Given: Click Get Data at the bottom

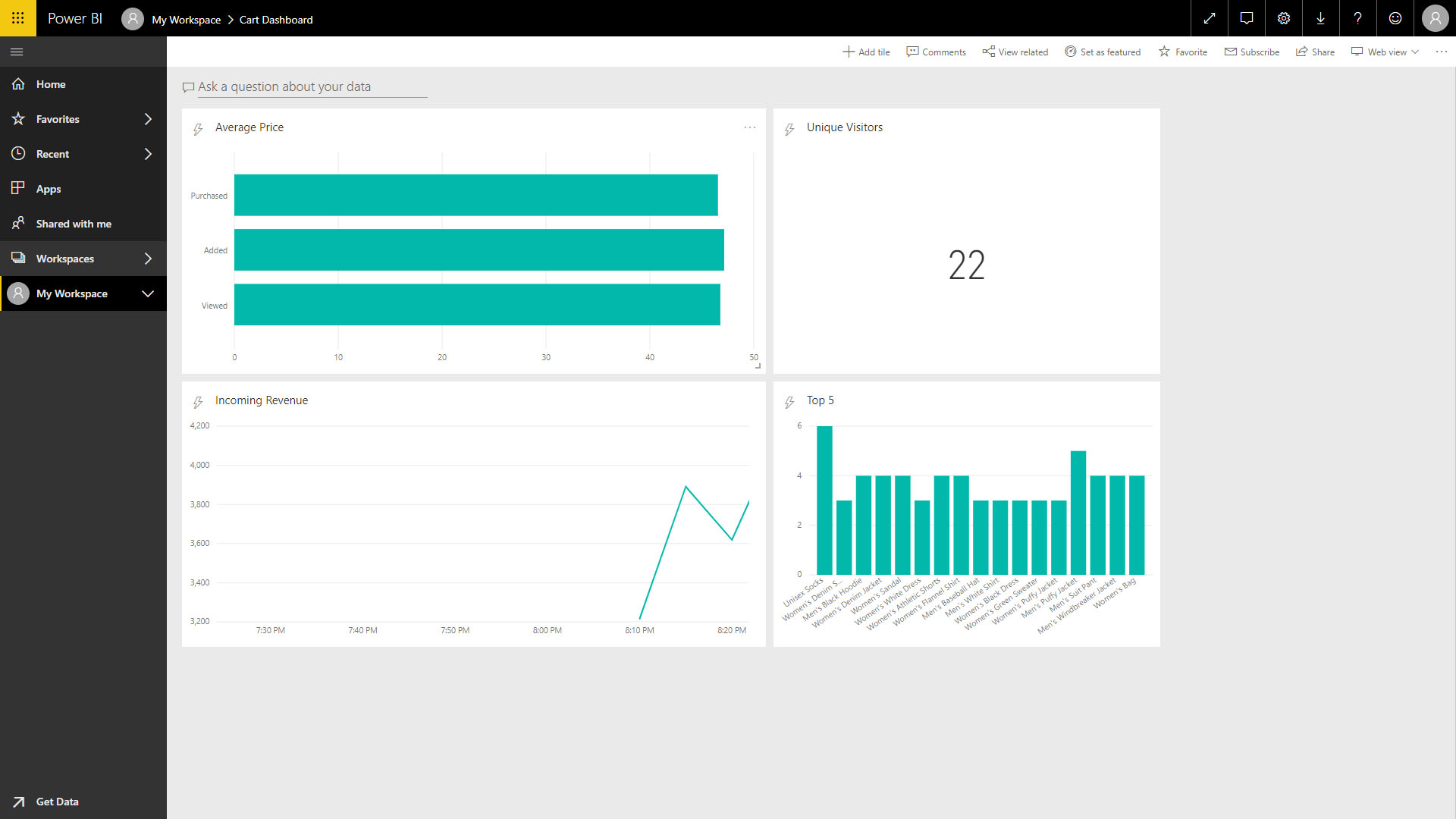Looking at the screenshot, I should point(83,802).
